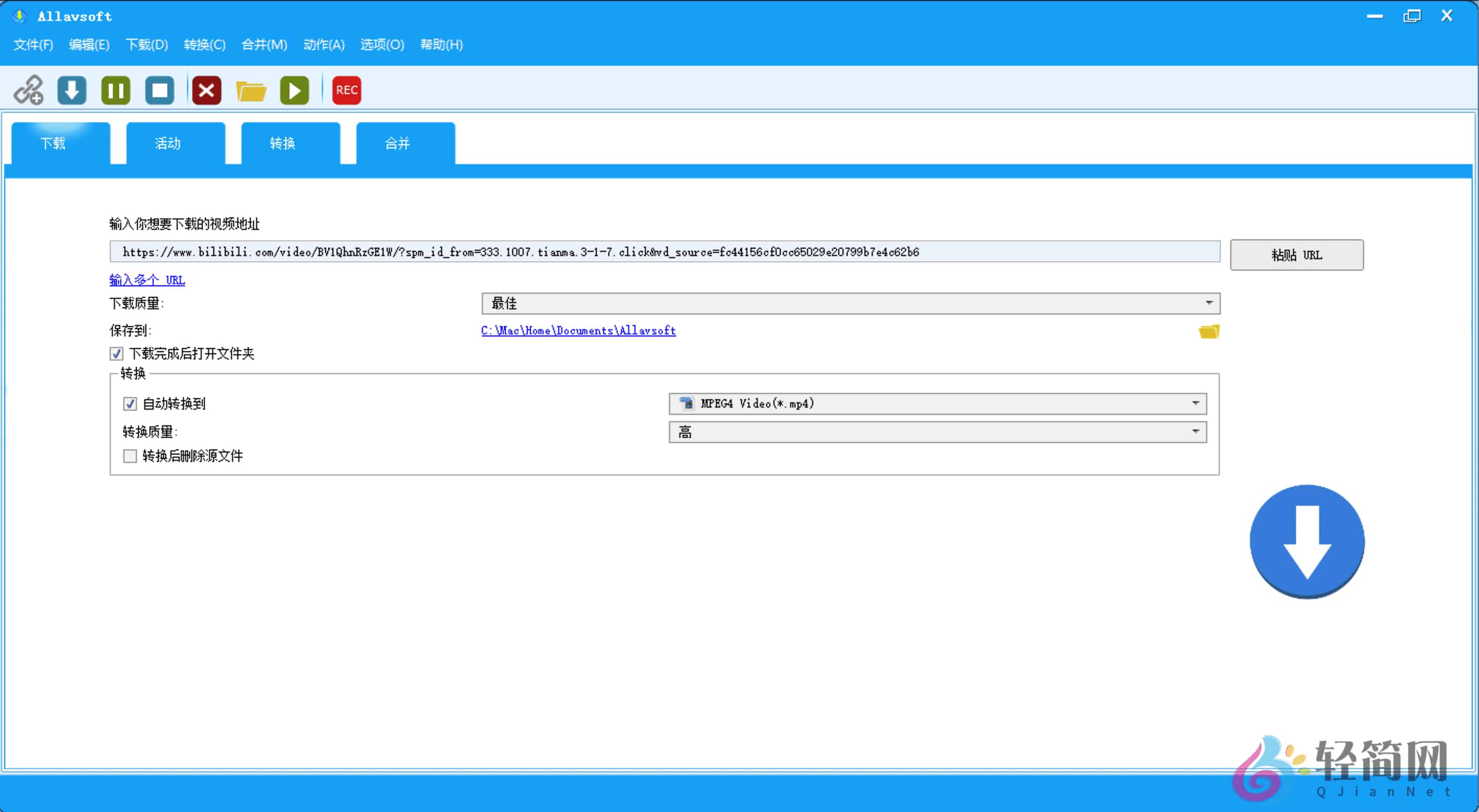Pause the current download
The height and width of the screenshot is (812, 1479).
115,90
